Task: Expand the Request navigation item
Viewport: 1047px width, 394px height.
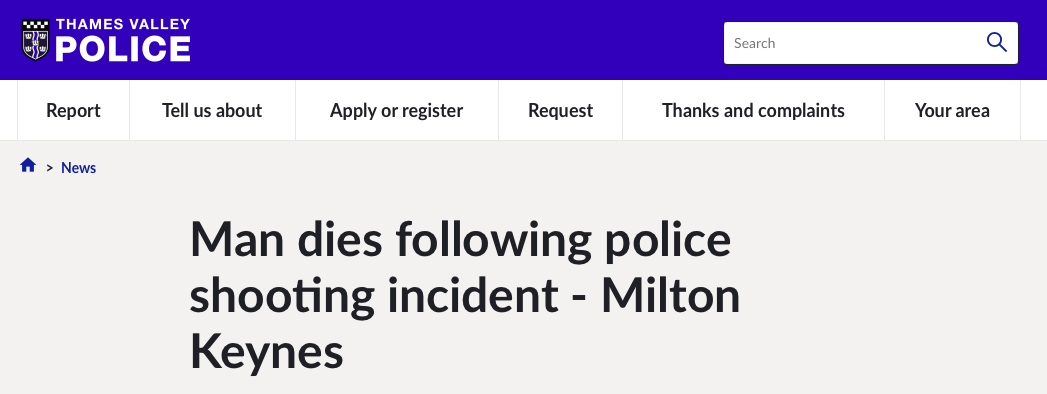Action: pyautogui.click(x=560, y=110)
